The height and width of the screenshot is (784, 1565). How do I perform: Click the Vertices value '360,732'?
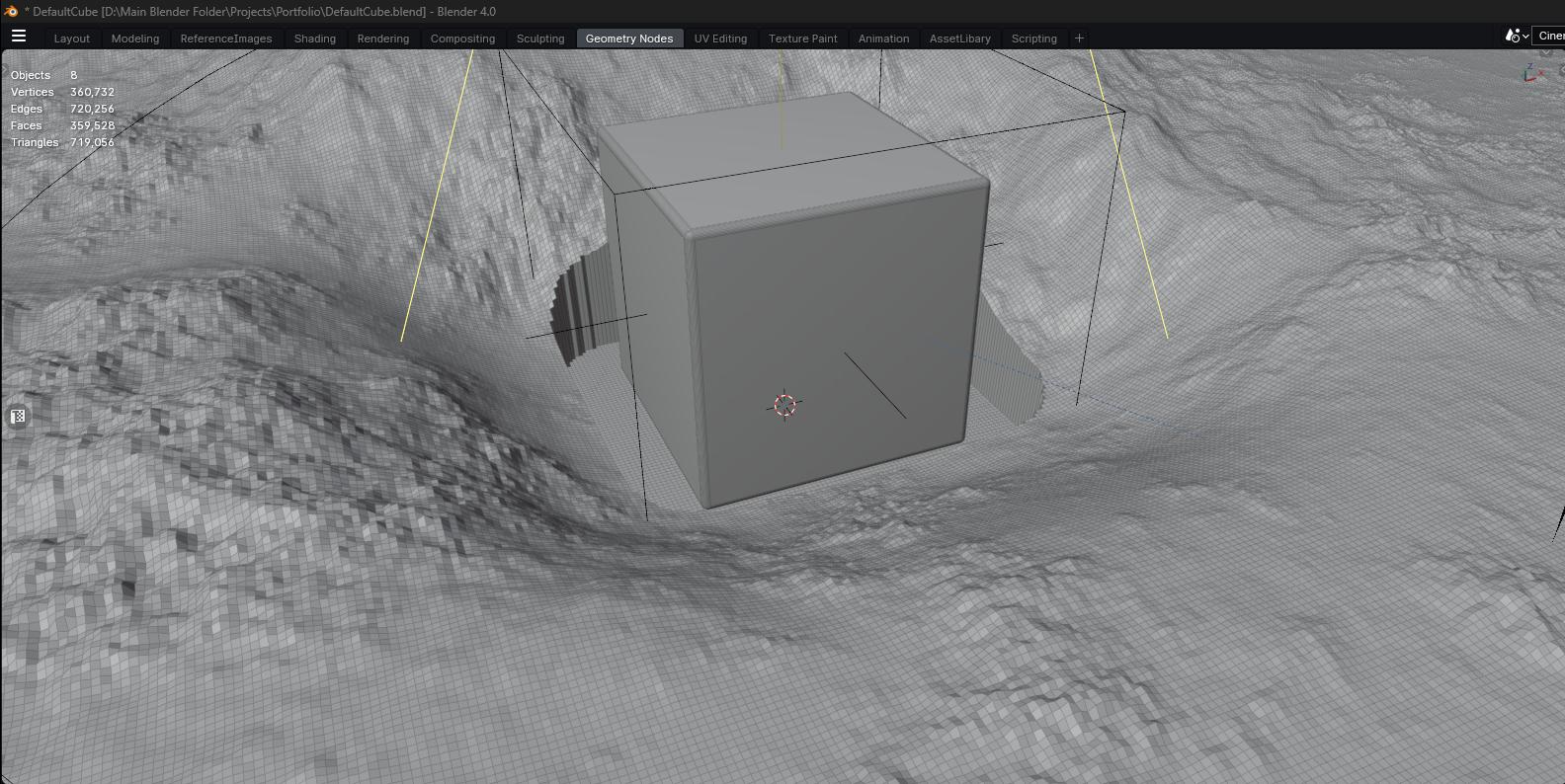(92, 92)
